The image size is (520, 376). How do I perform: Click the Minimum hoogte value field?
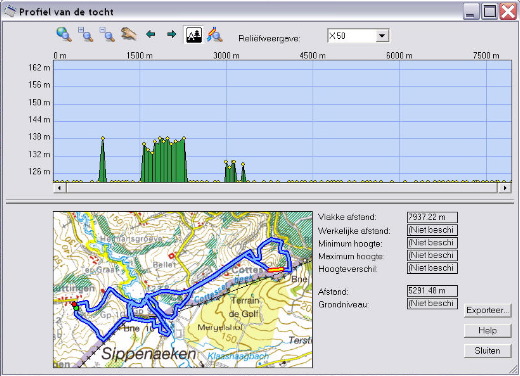(432, 243)
